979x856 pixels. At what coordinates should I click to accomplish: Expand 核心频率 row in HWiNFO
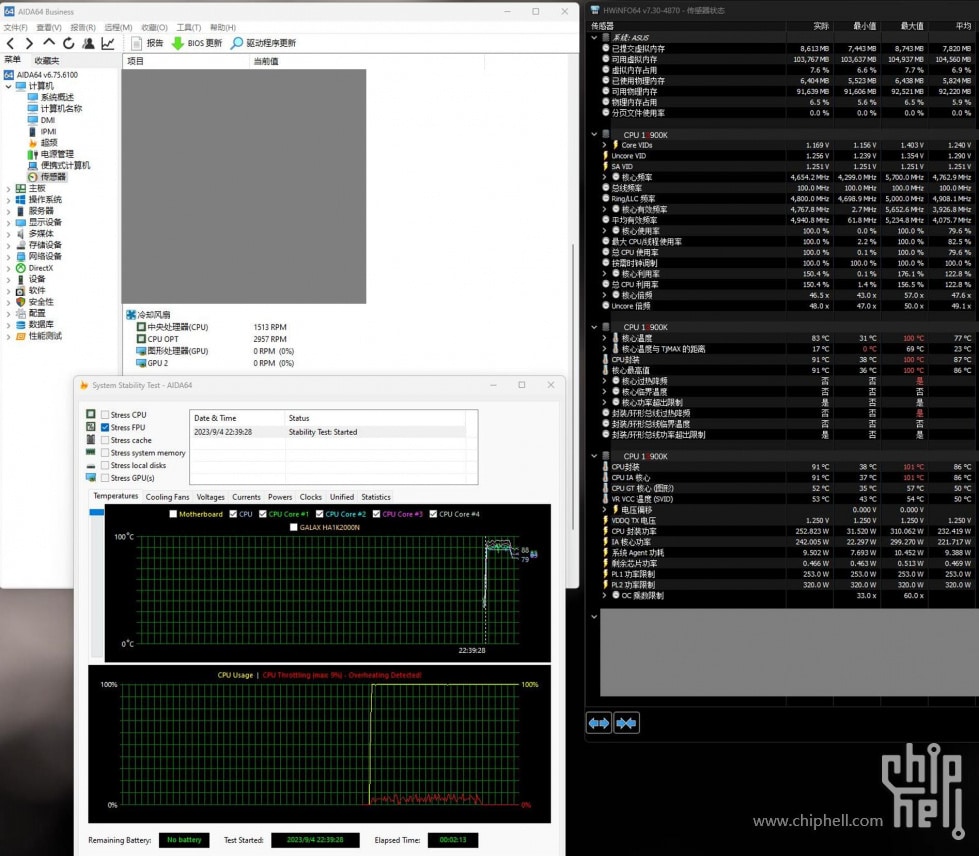[x=604, y=177]
